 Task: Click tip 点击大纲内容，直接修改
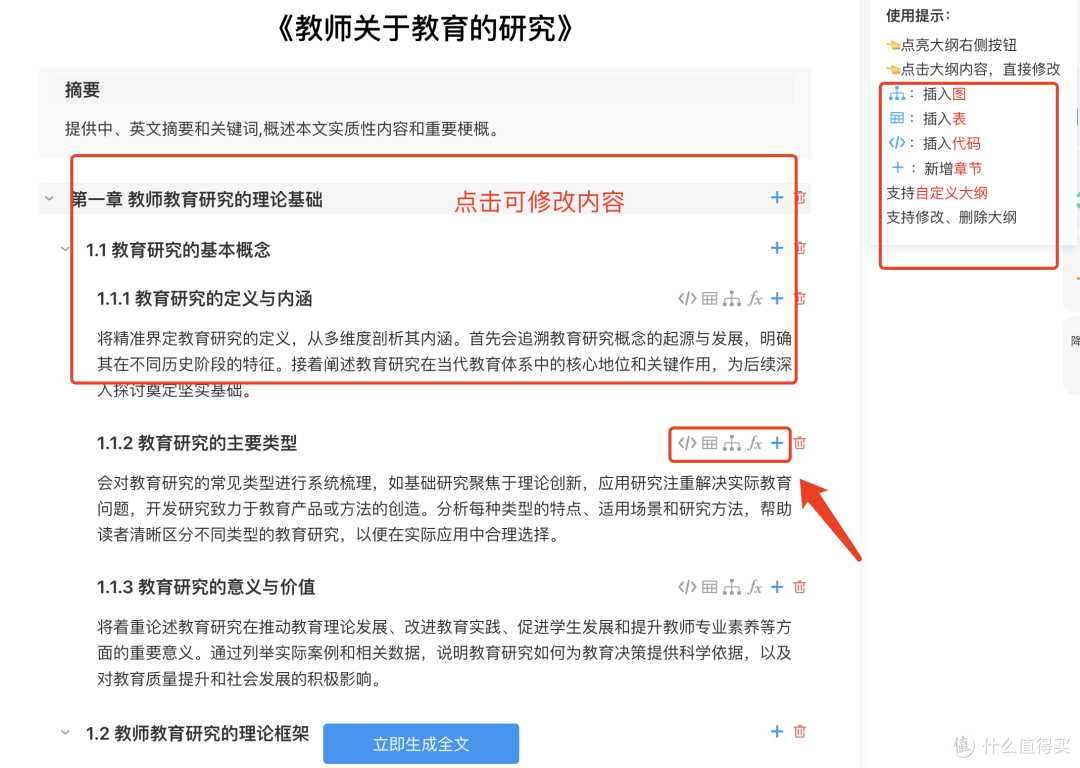pyautogui.click(x=973, y=69)
